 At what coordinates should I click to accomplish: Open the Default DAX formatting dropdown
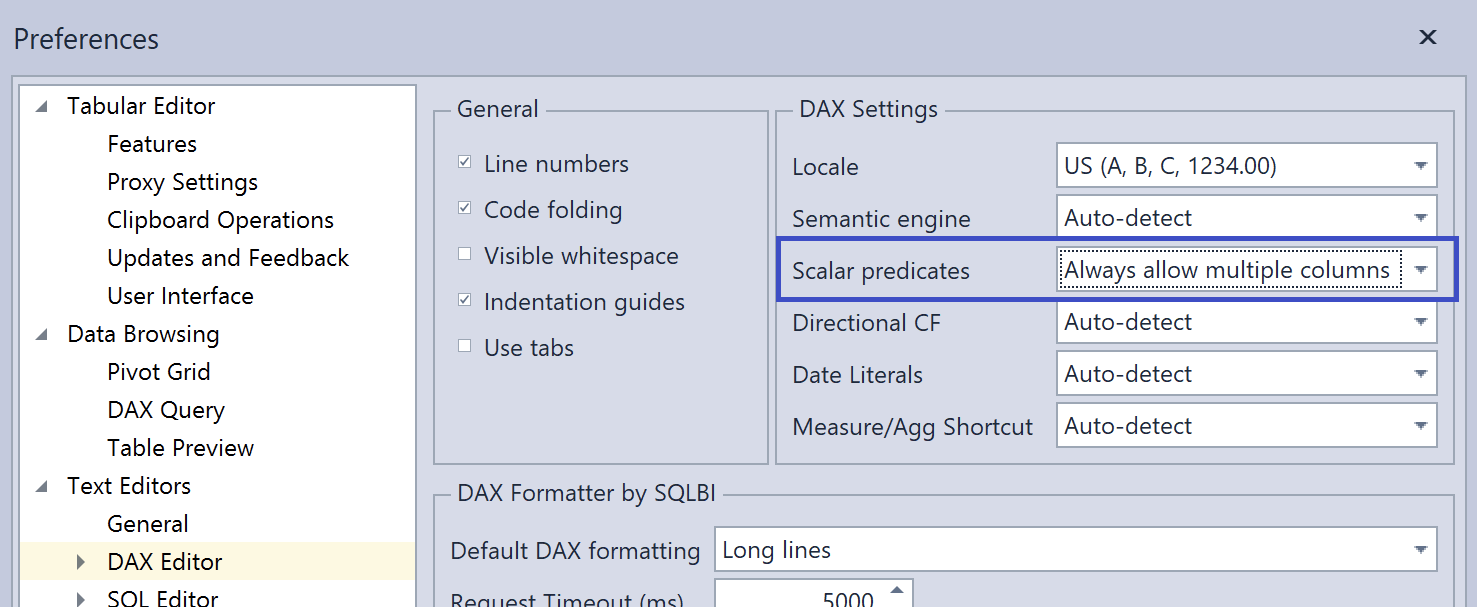(1421, 549)
